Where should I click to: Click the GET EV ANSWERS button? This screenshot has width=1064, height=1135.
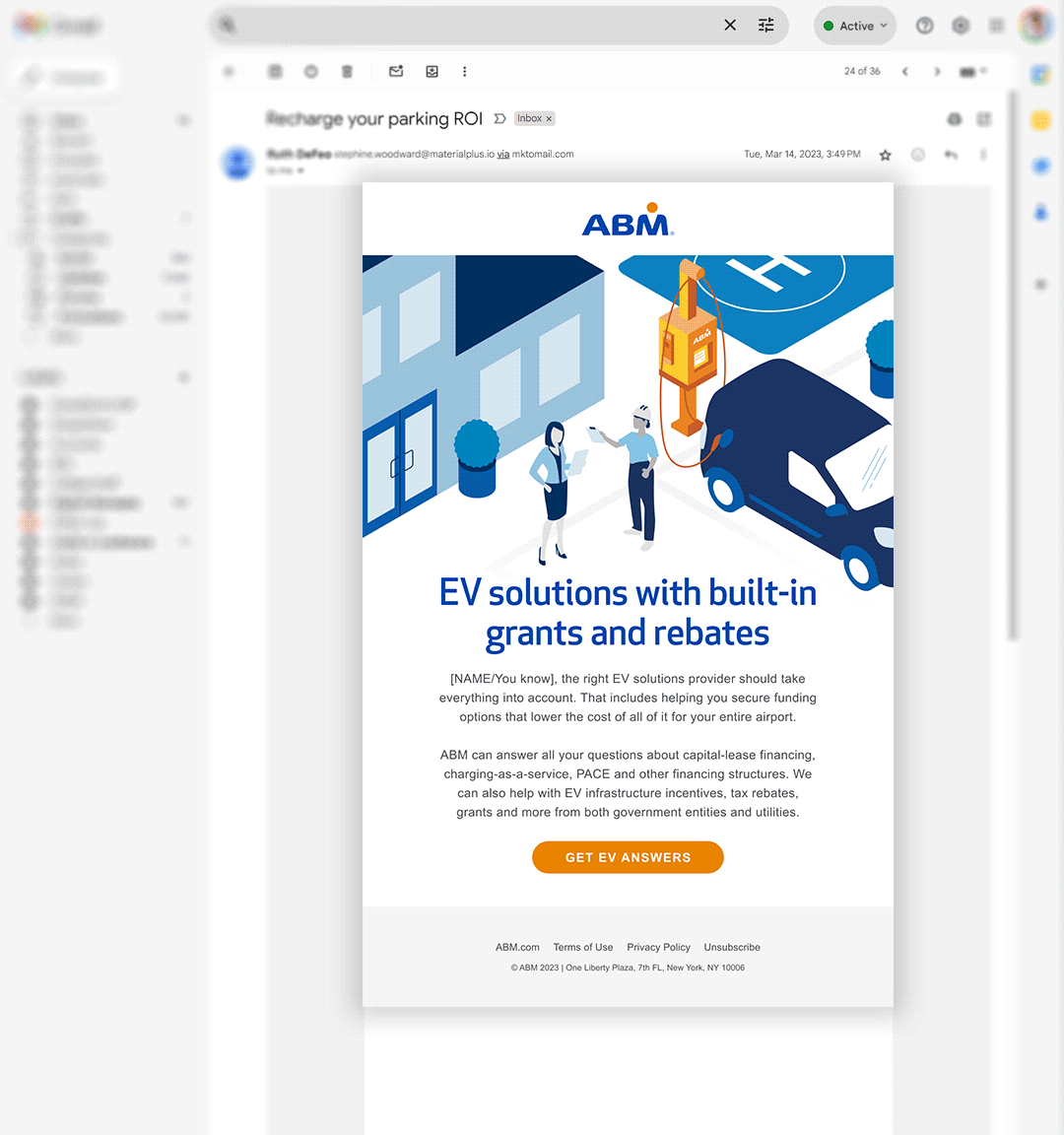pos(628,857)
